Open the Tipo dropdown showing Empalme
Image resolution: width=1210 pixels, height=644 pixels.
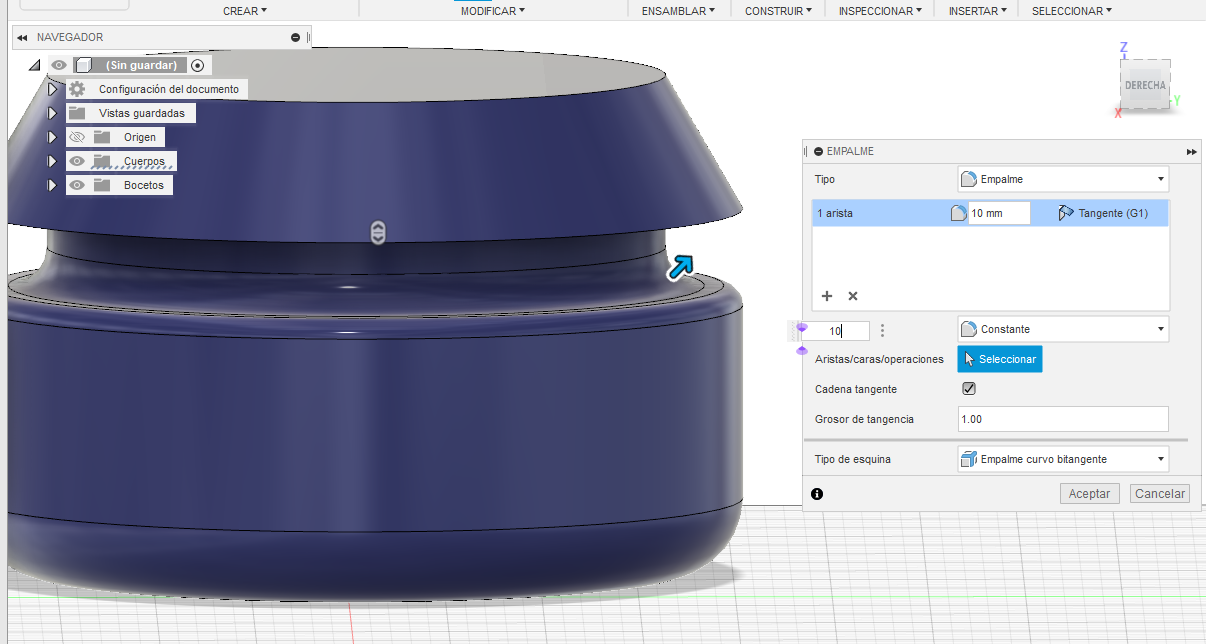pyautogui.click(x=1063, y=179)
